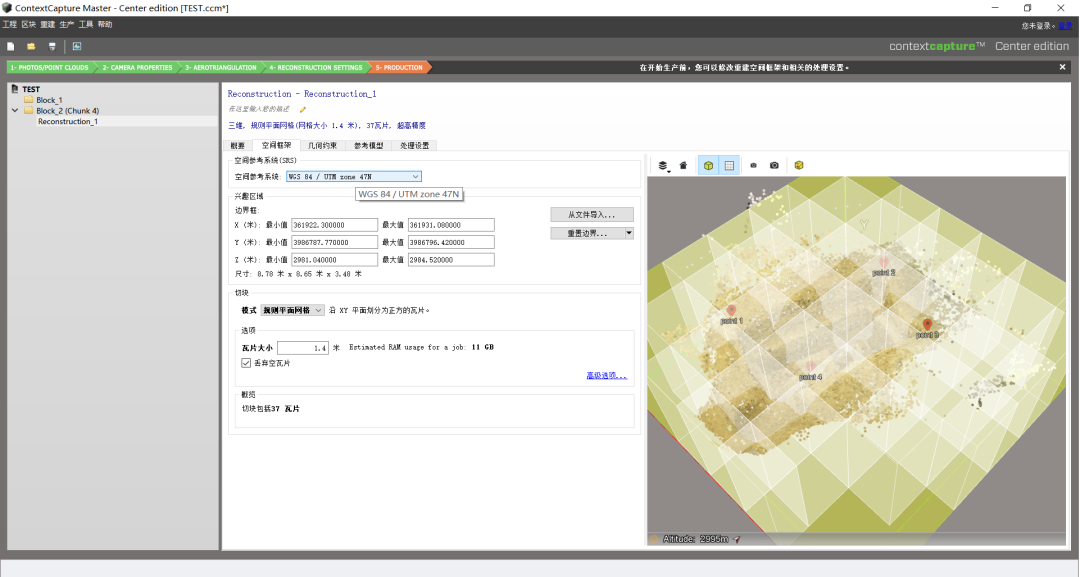The width and height of the screenshot is (1080, 577).
Task: Open the 重建 menu
Action: 48,25
